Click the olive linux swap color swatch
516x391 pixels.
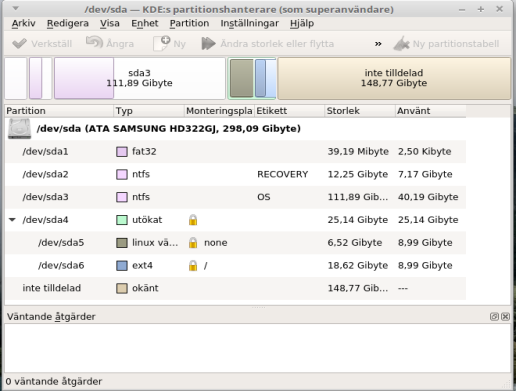[x=122, y=243]
